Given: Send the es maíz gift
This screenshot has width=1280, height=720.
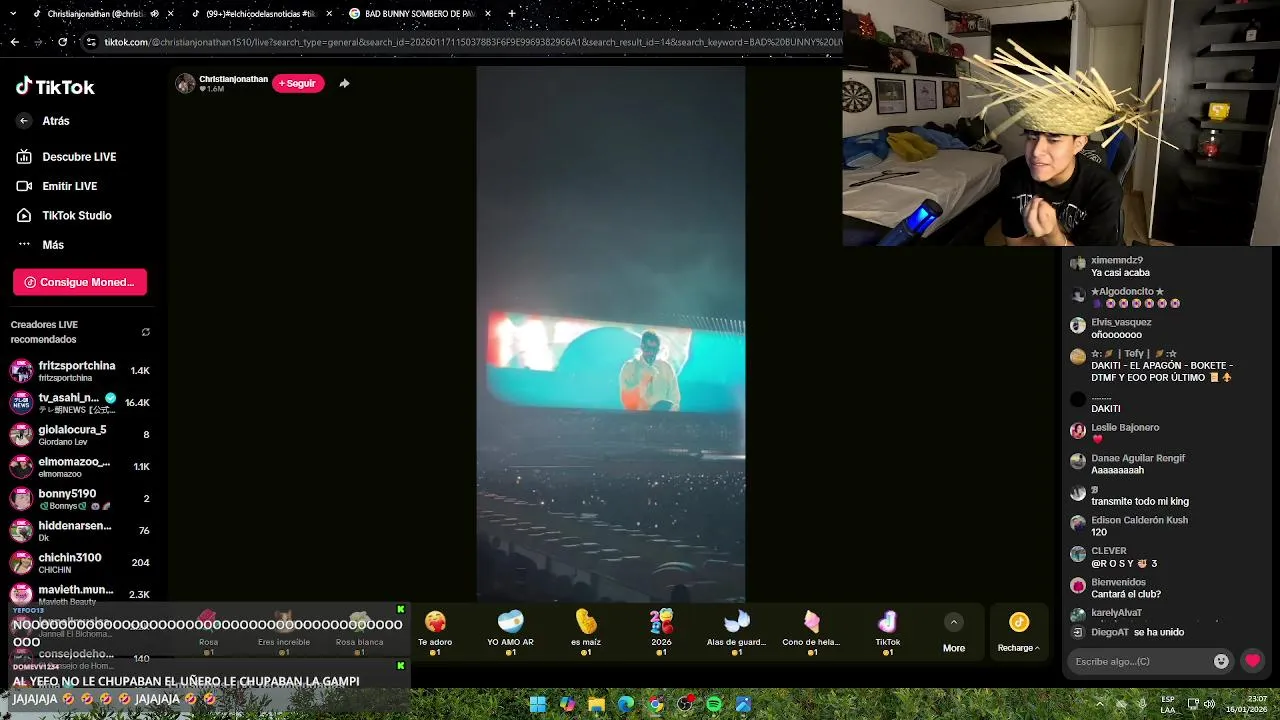Looking at the screenshot, I should (x=586, y=633).
